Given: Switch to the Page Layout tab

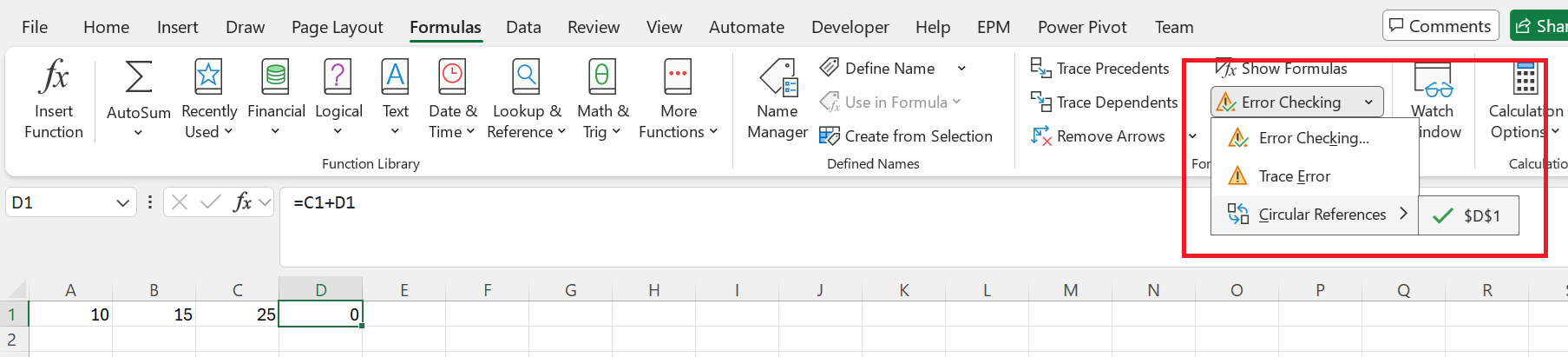Looking at the screenshot, I should click(x=337, y=27).
